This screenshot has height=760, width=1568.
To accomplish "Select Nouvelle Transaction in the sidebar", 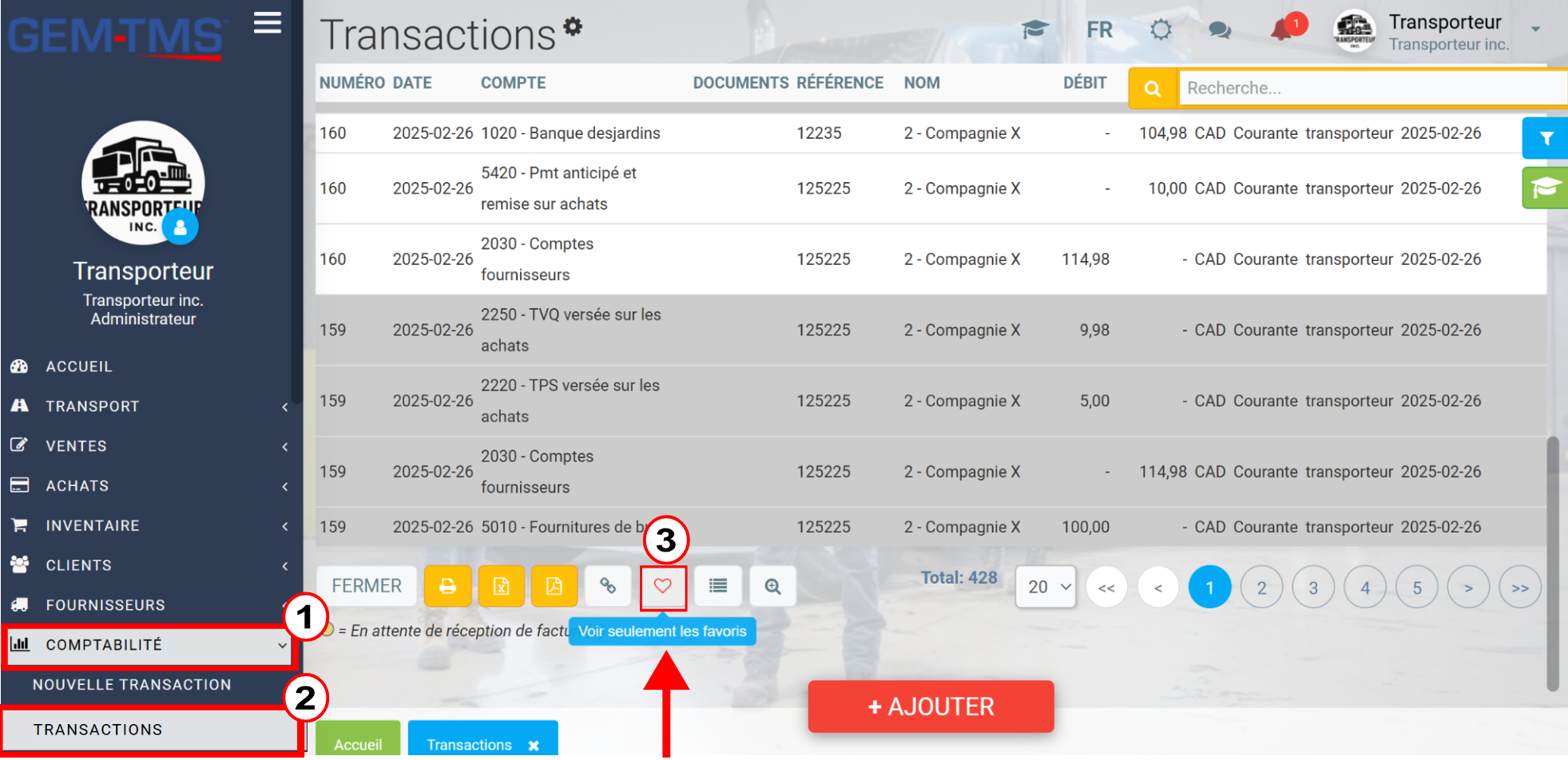I will click(x=132, y=685).
